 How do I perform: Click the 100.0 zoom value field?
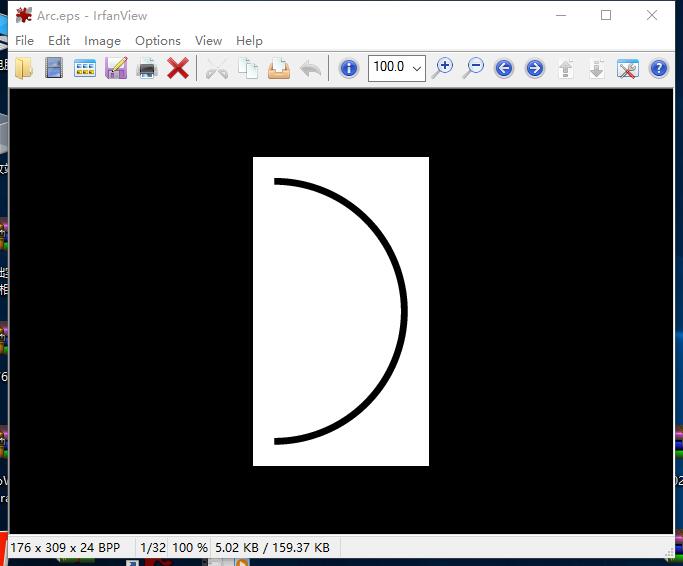tap(388, 68)
